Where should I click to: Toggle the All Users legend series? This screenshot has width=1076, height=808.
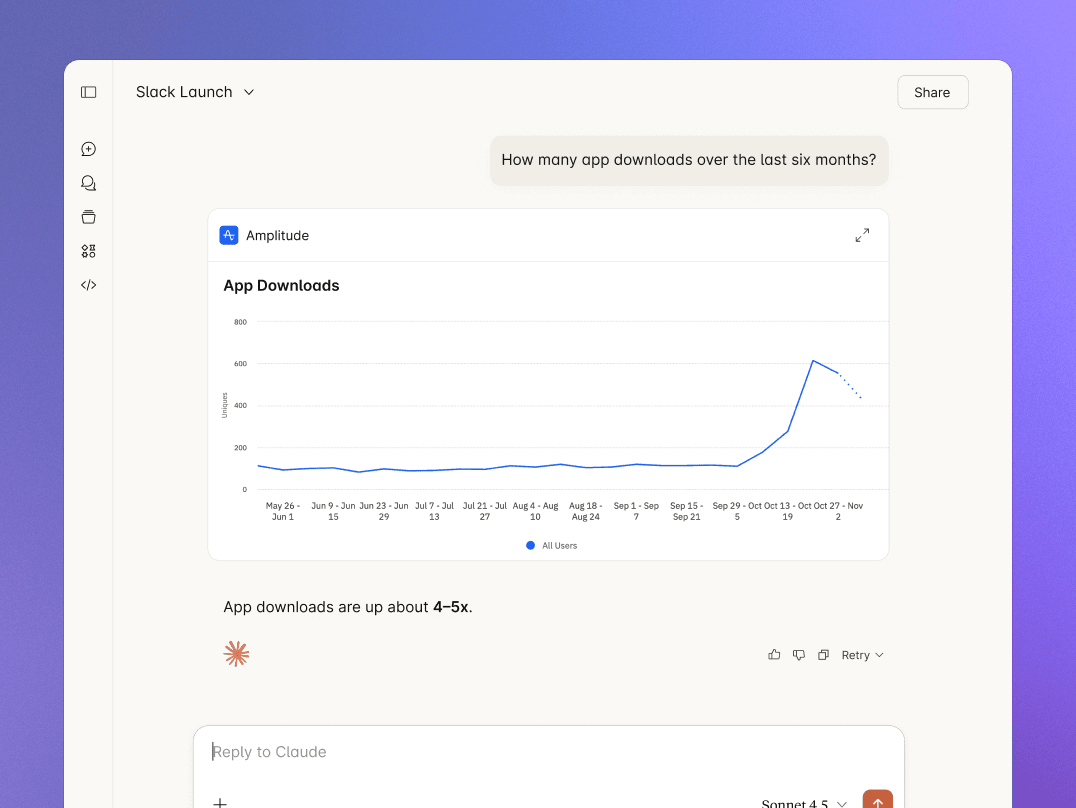pos(552,546)
